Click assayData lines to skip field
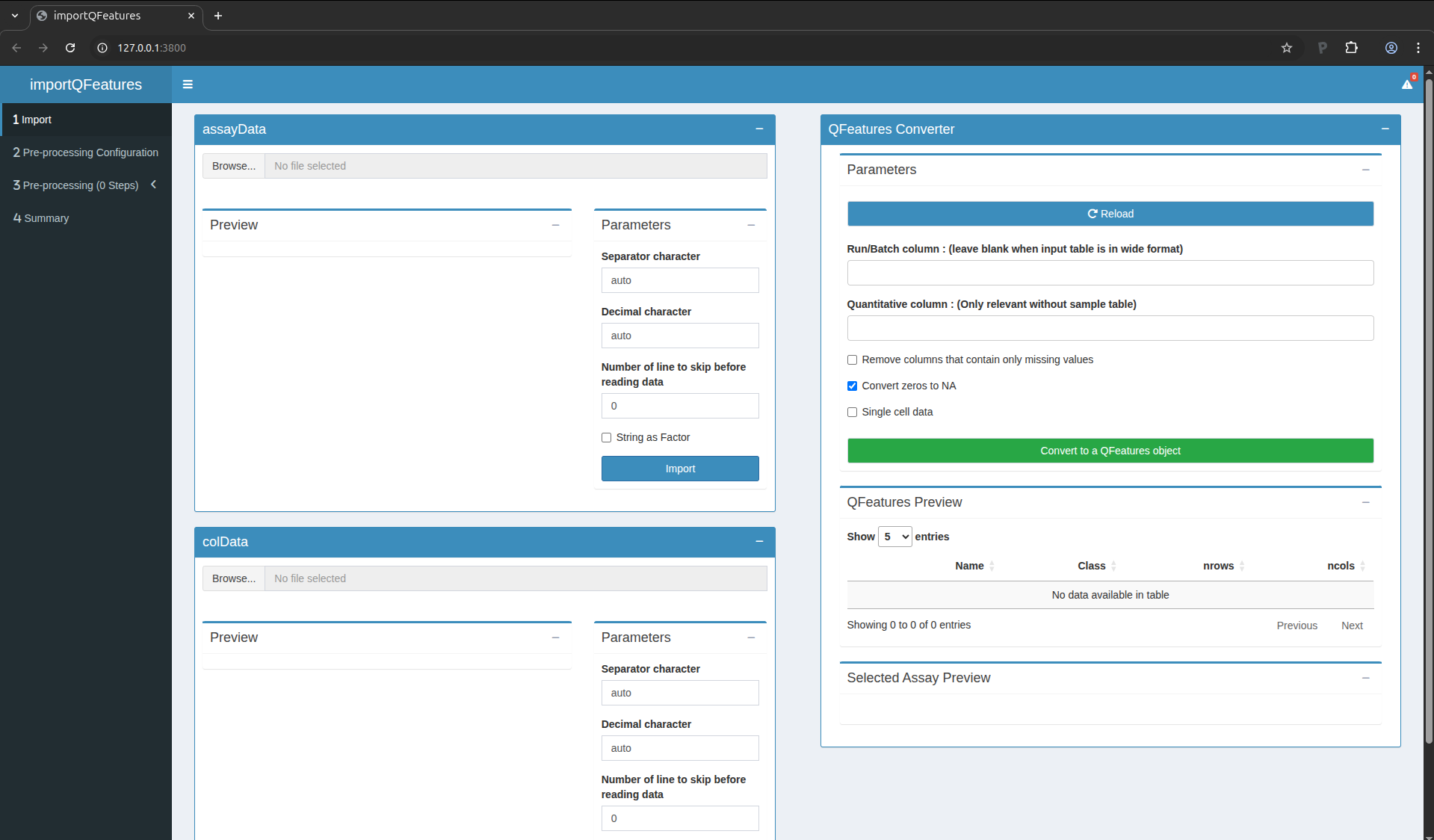 coord(680,406)
